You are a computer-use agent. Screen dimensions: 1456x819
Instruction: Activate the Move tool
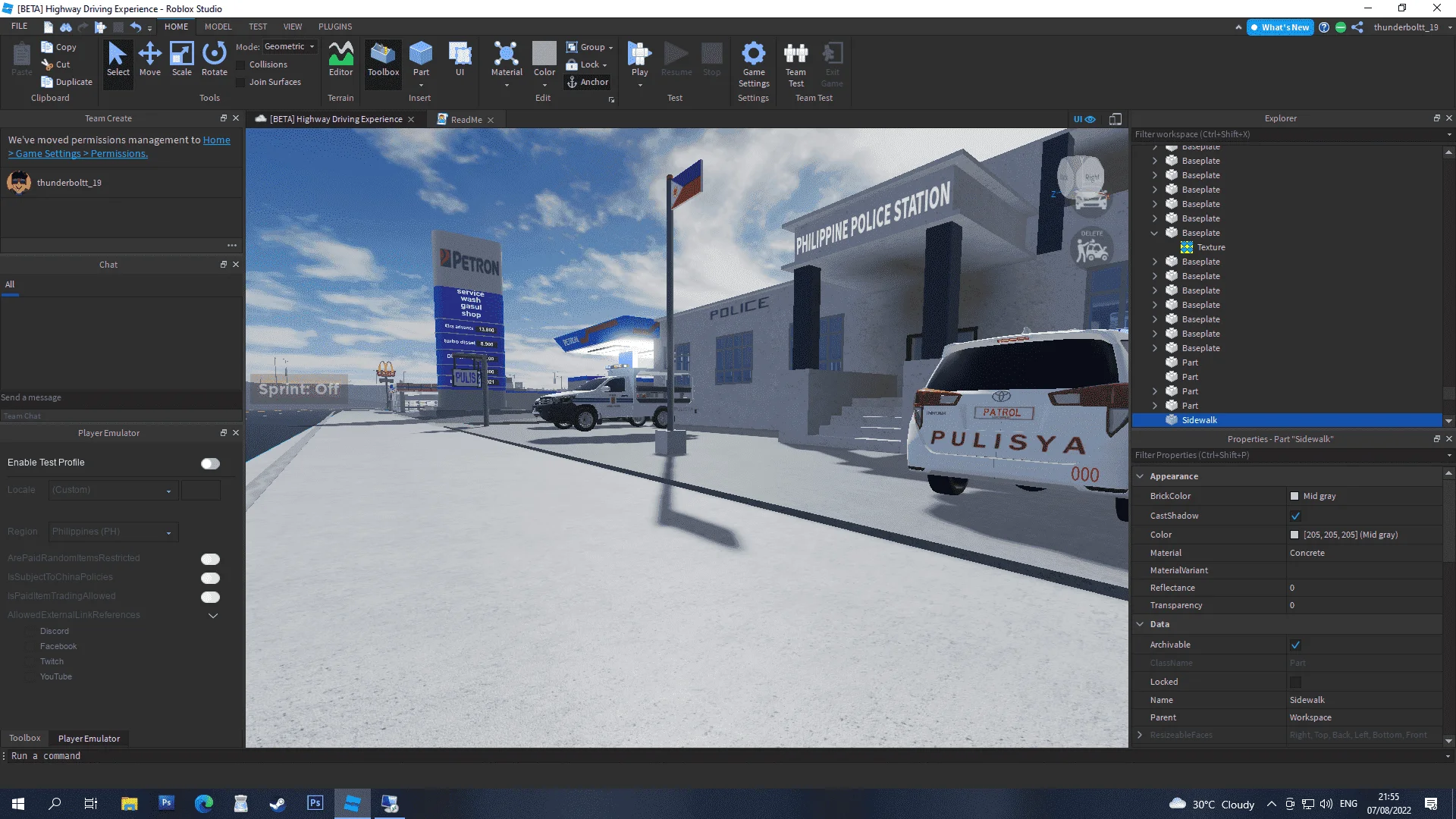tap(150, 59)
